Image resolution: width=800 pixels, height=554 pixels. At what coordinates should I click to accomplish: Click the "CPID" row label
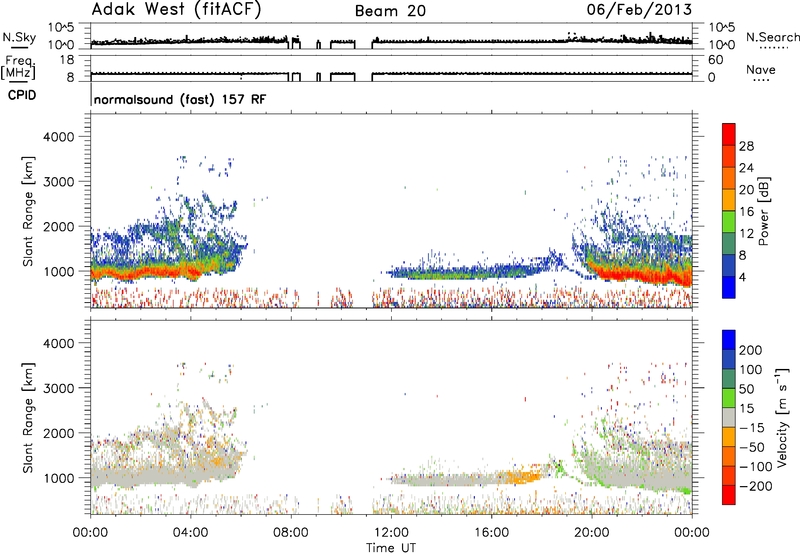click(x=22, y=95)
